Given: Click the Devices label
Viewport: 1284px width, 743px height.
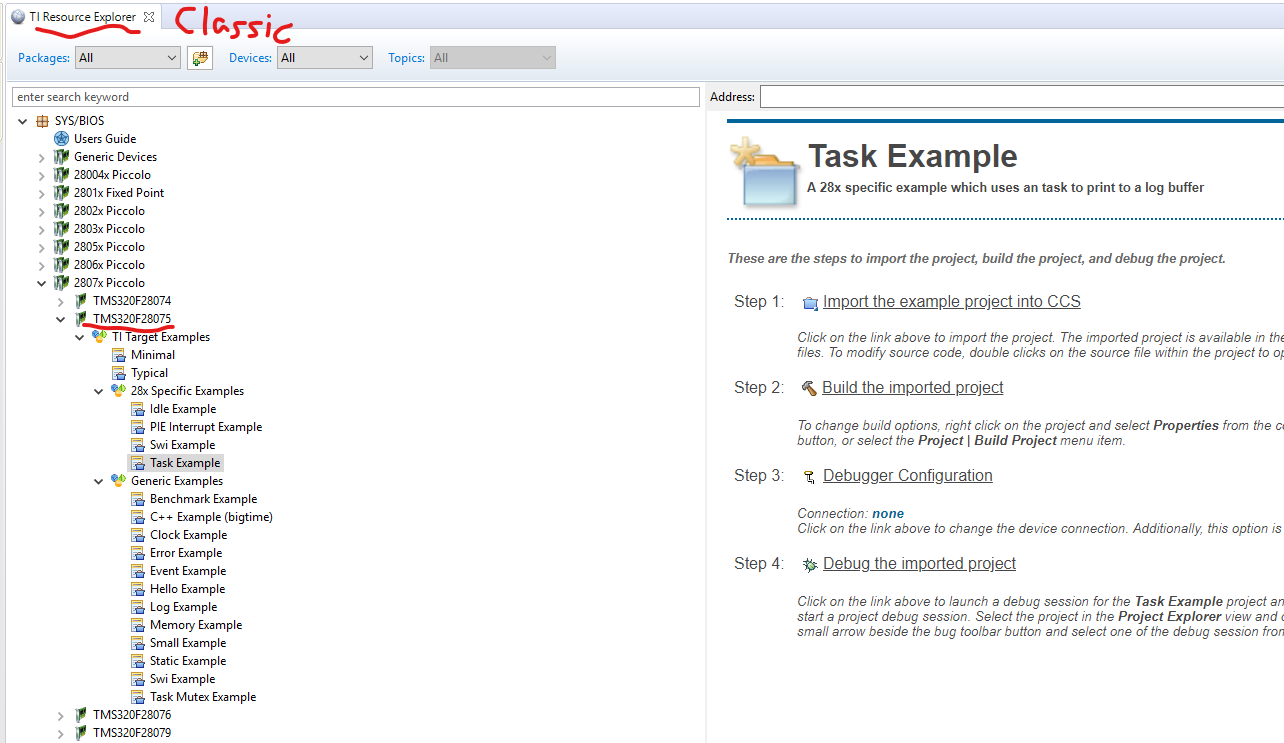Looking at the screenshot, I should tap(250, 58).
